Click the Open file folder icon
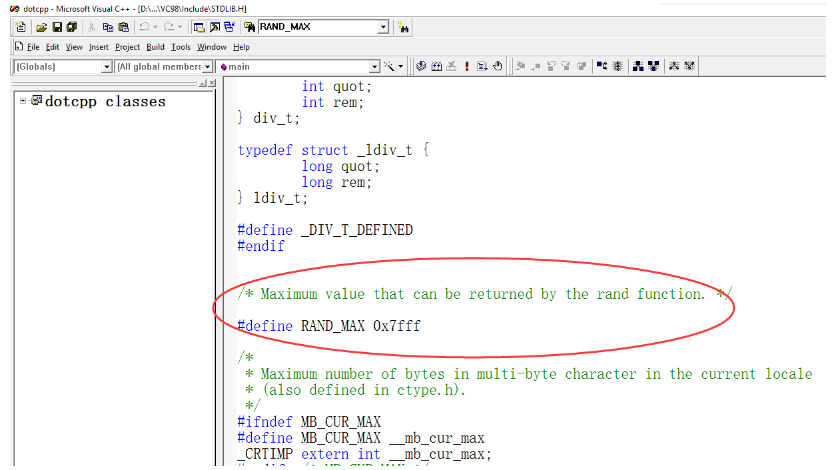Viewport: 834px width, 470px height. pos(42,26)
